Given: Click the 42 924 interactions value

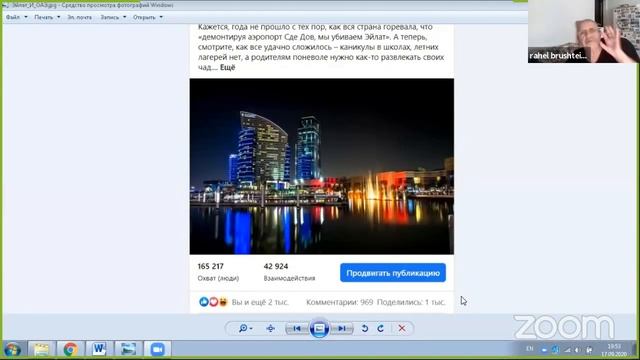Looking at the screenshot, I should 276,266.
